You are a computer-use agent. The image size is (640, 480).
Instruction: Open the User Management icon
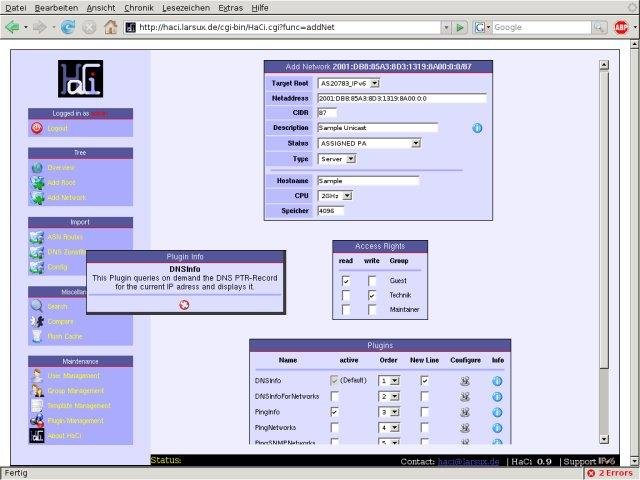click(x=37, y=376)
